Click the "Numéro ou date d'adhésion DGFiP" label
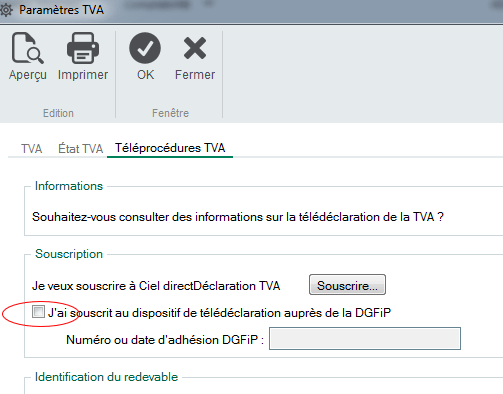Screen dimensions: 503x394 (165, 340)
